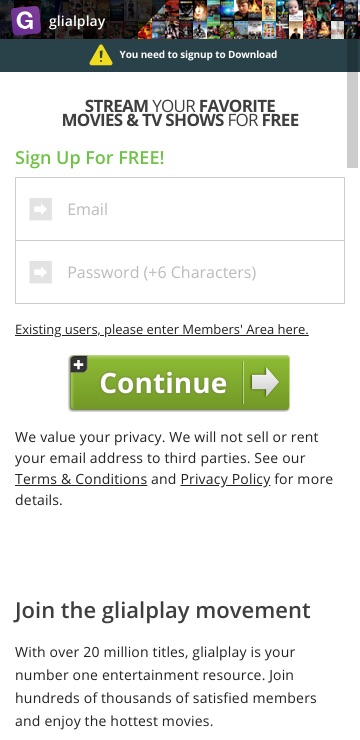Click the arrow icon in Password field
Viewport: 360px width, 740px height.
[x=41, y=272]
